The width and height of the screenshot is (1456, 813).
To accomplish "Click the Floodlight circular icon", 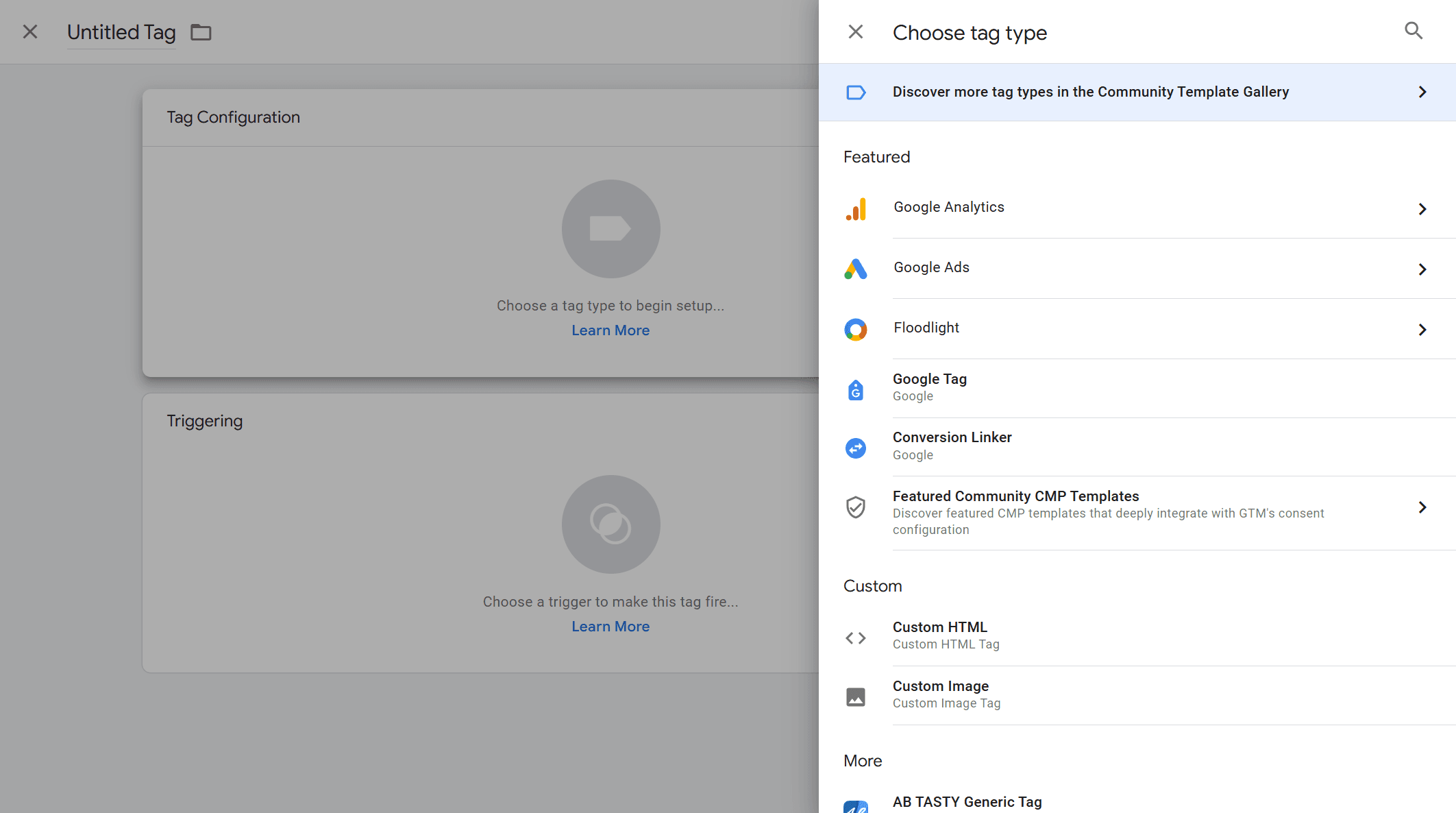I will [856, 329].
